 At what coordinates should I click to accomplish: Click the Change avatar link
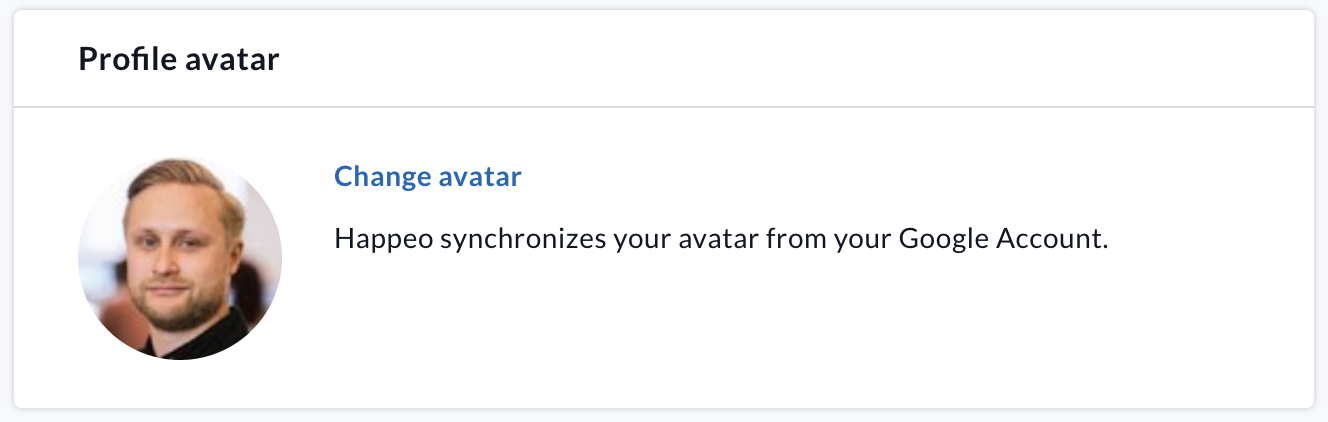(x=427, y=177)
